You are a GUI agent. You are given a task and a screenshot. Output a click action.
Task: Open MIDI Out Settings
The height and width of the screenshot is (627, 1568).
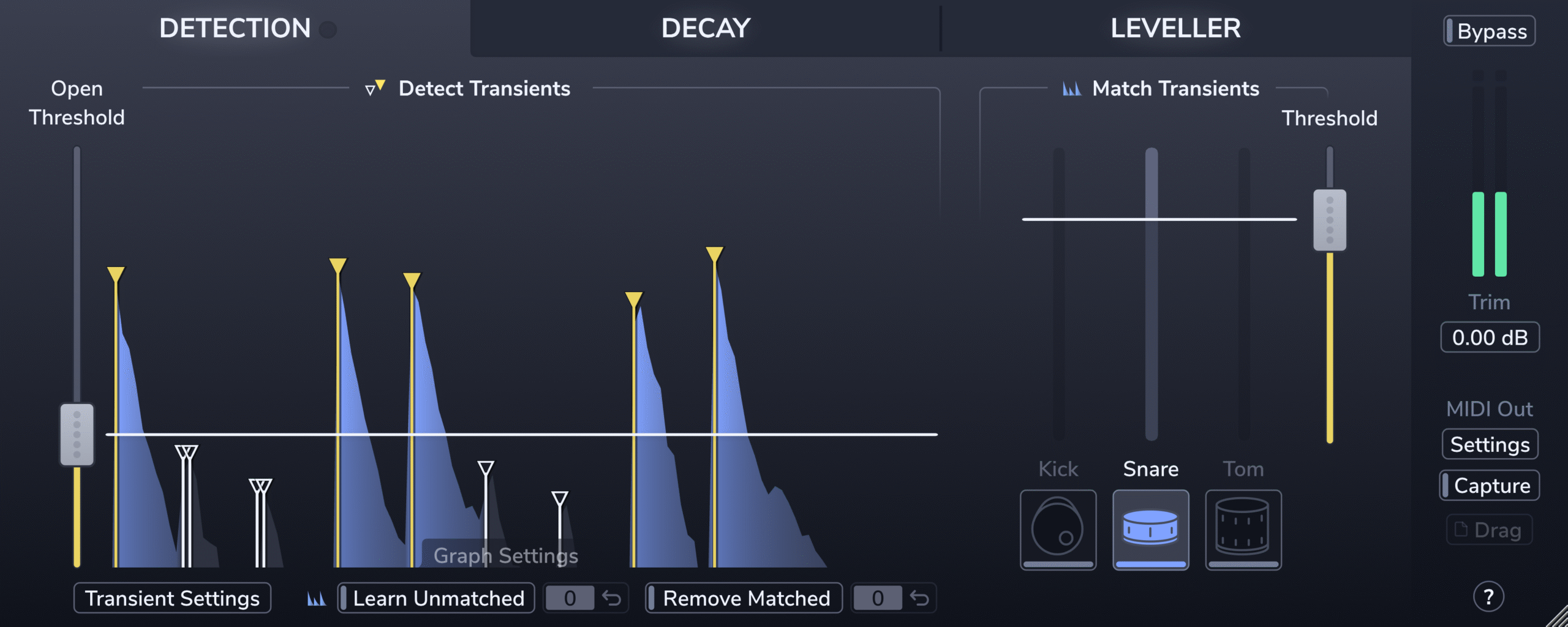[x=1490, y=445]
